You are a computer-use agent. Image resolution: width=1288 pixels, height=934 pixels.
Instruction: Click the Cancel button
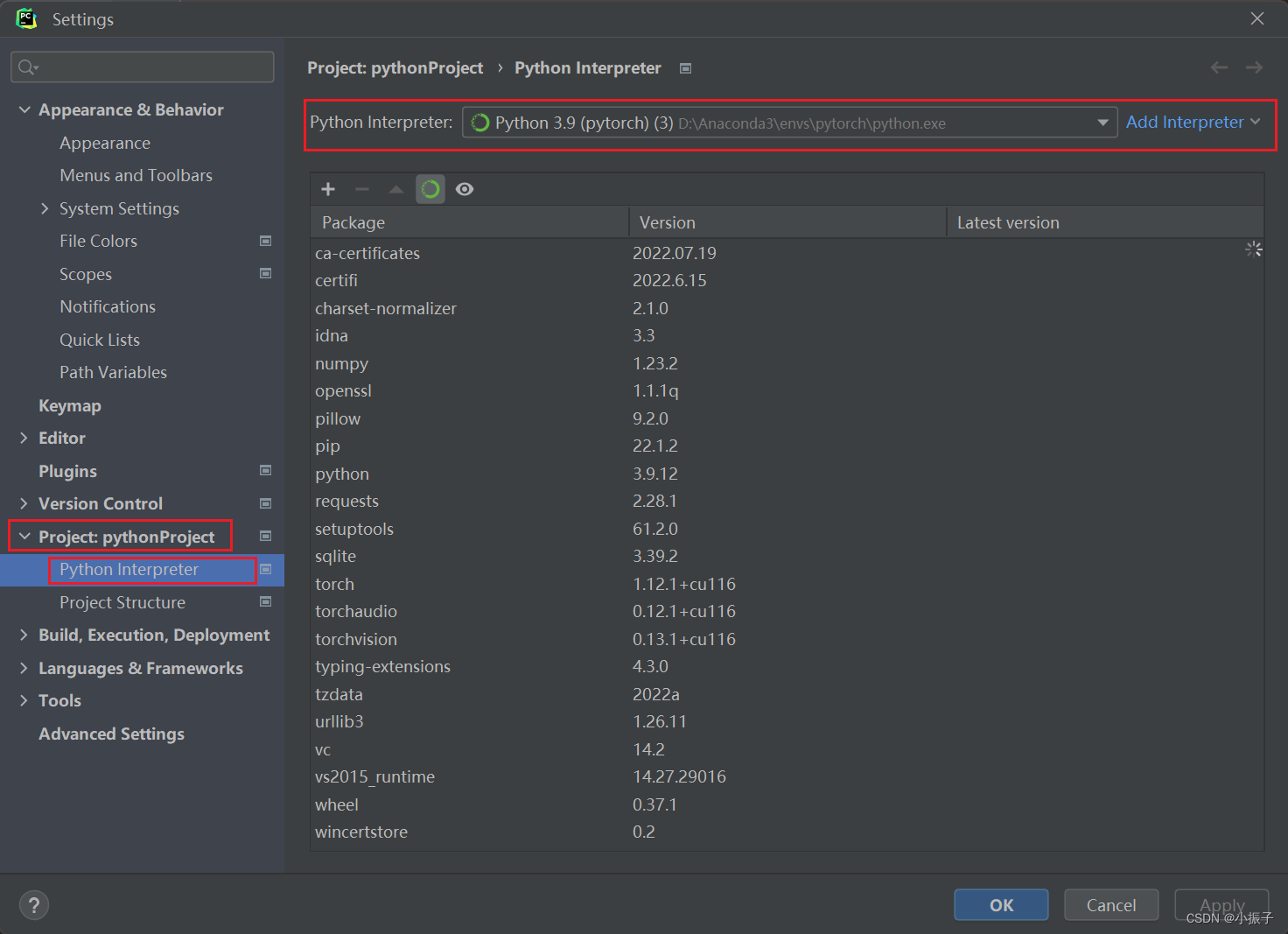coord(1111,904)
